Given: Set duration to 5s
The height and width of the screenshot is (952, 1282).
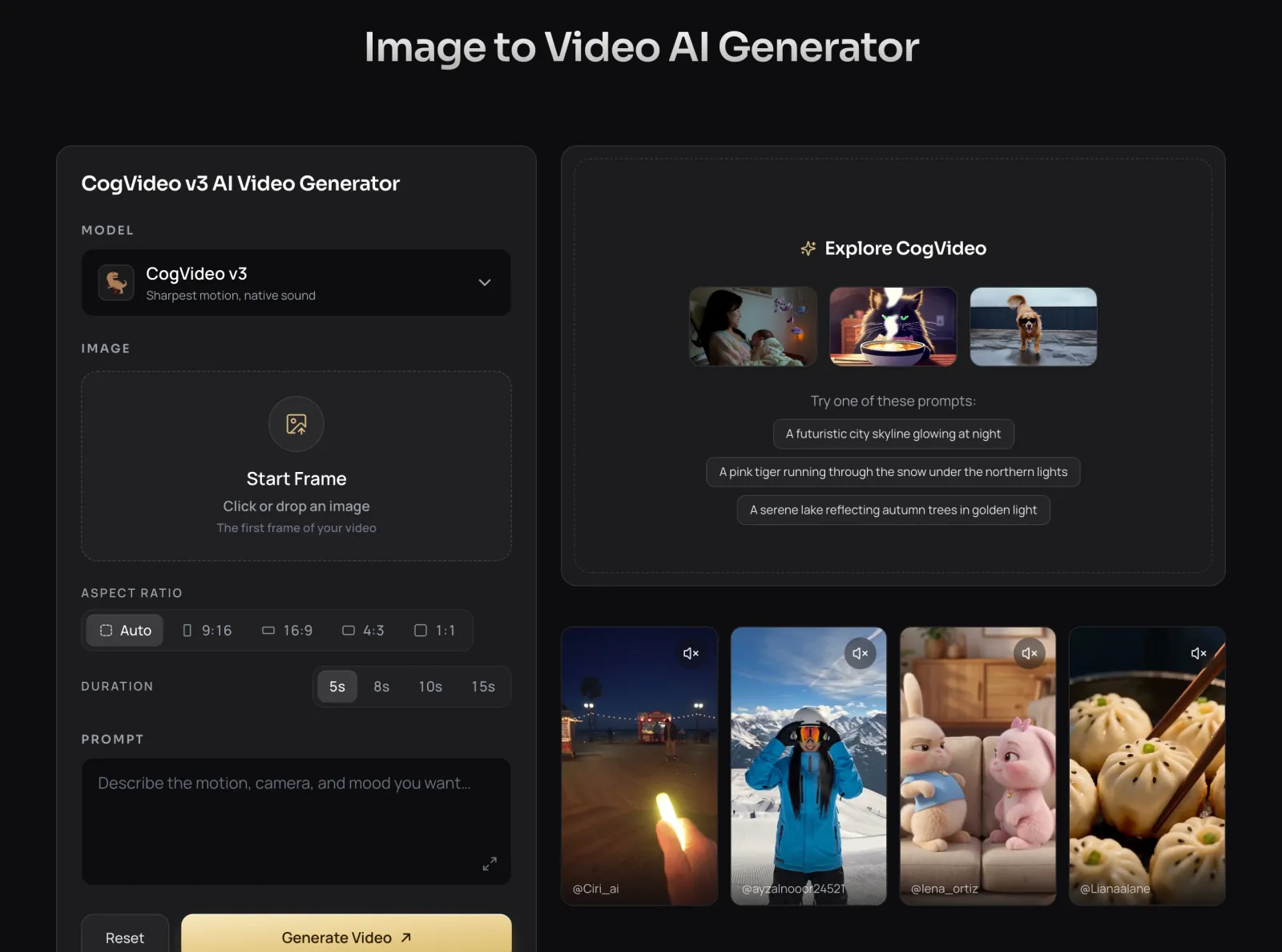Looking at the screenshot, I should coord(337,687).
